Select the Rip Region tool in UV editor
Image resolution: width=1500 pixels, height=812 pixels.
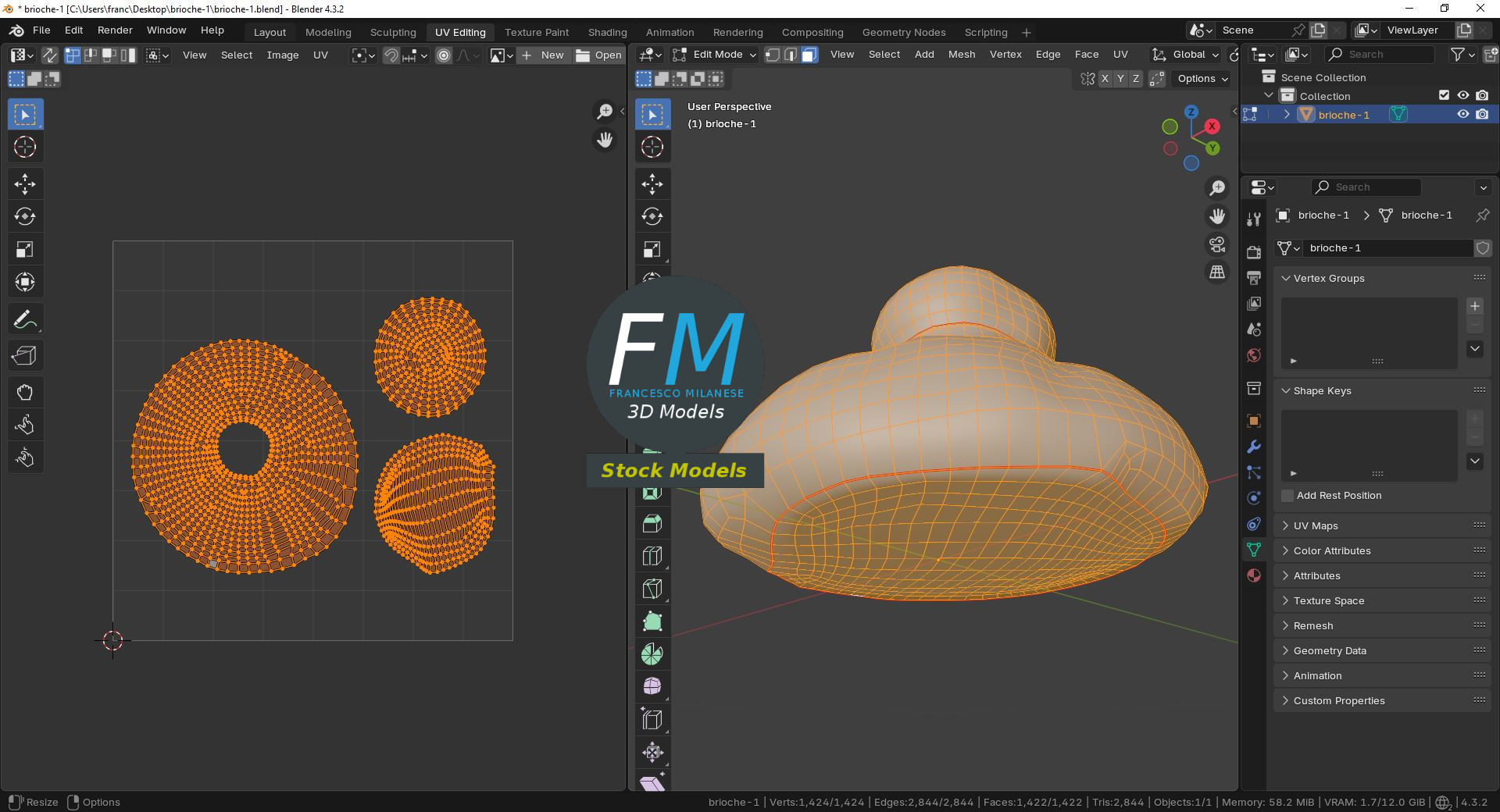point(25,356)
